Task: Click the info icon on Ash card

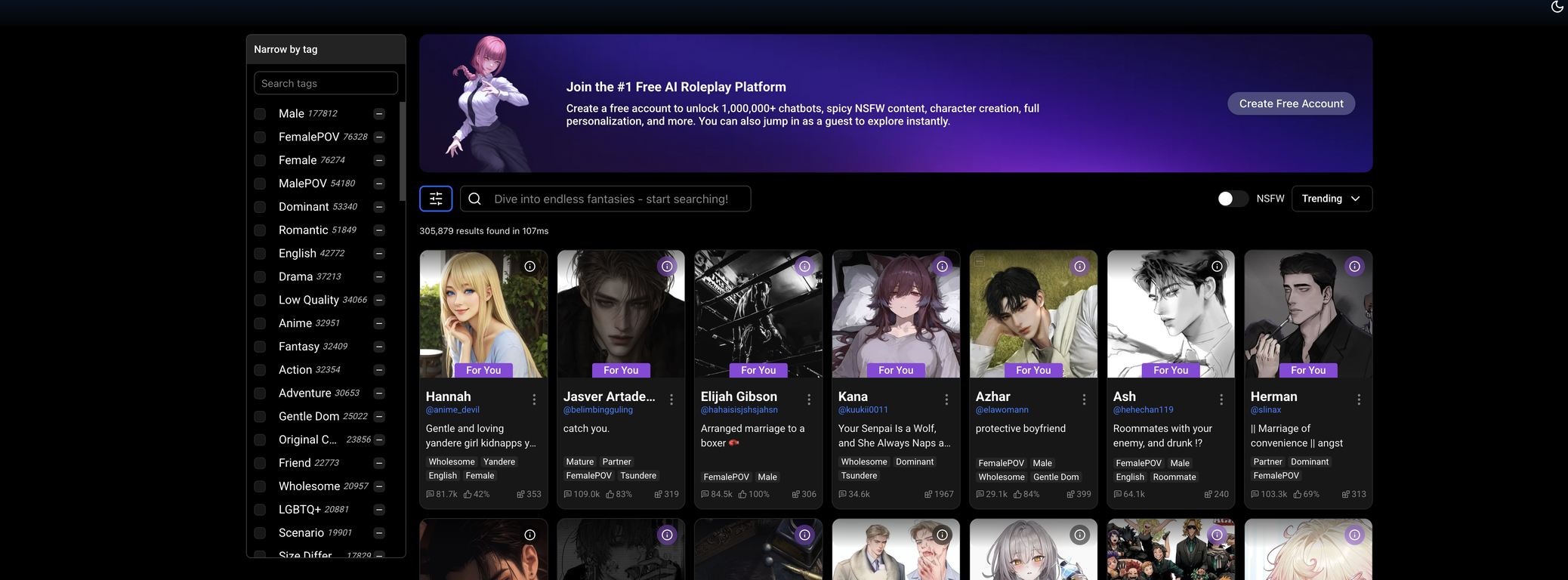Action: coord(1217,267)
